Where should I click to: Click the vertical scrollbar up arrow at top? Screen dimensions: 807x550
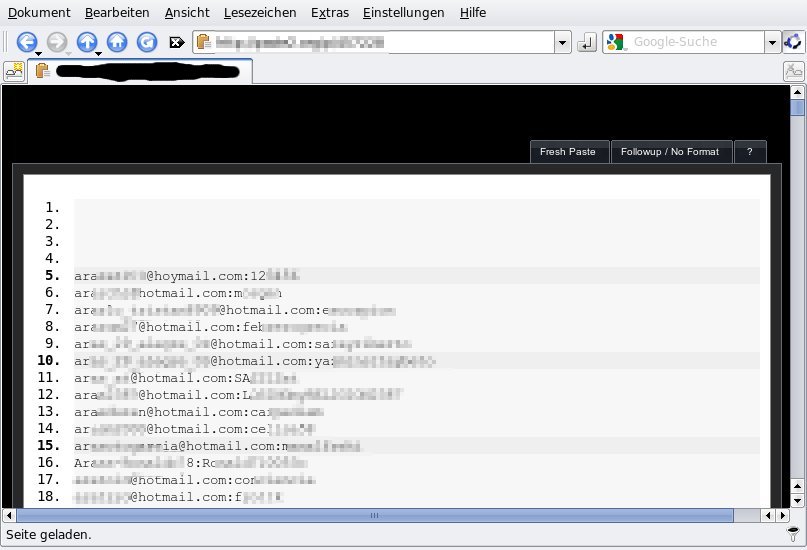(797, 93)
